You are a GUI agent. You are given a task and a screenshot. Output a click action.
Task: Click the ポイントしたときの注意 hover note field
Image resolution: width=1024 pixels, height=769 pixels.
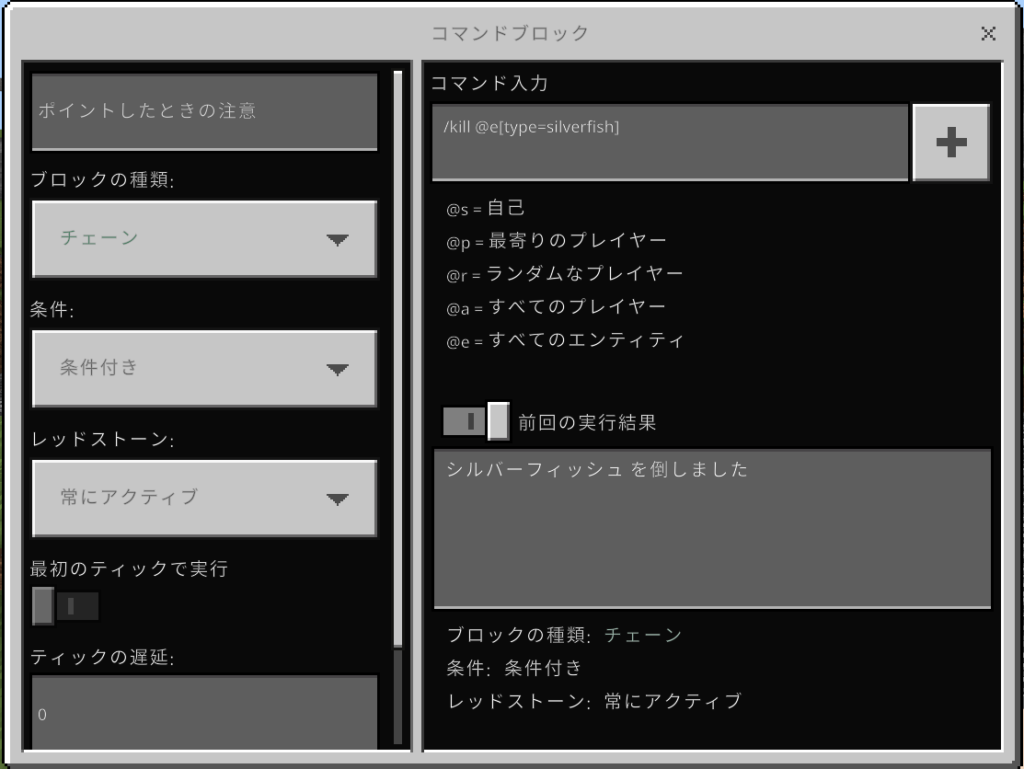(204, 112)
